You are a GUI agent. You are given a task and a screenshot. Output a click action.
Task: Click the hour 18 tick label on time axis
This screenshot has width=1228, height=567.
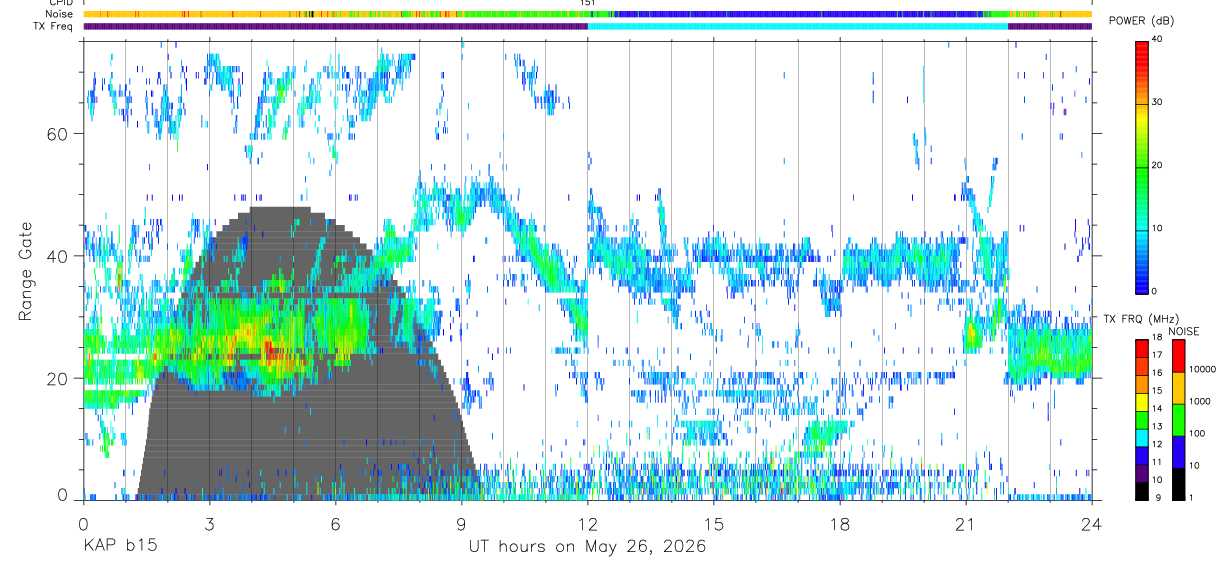[x=839, y=523]
